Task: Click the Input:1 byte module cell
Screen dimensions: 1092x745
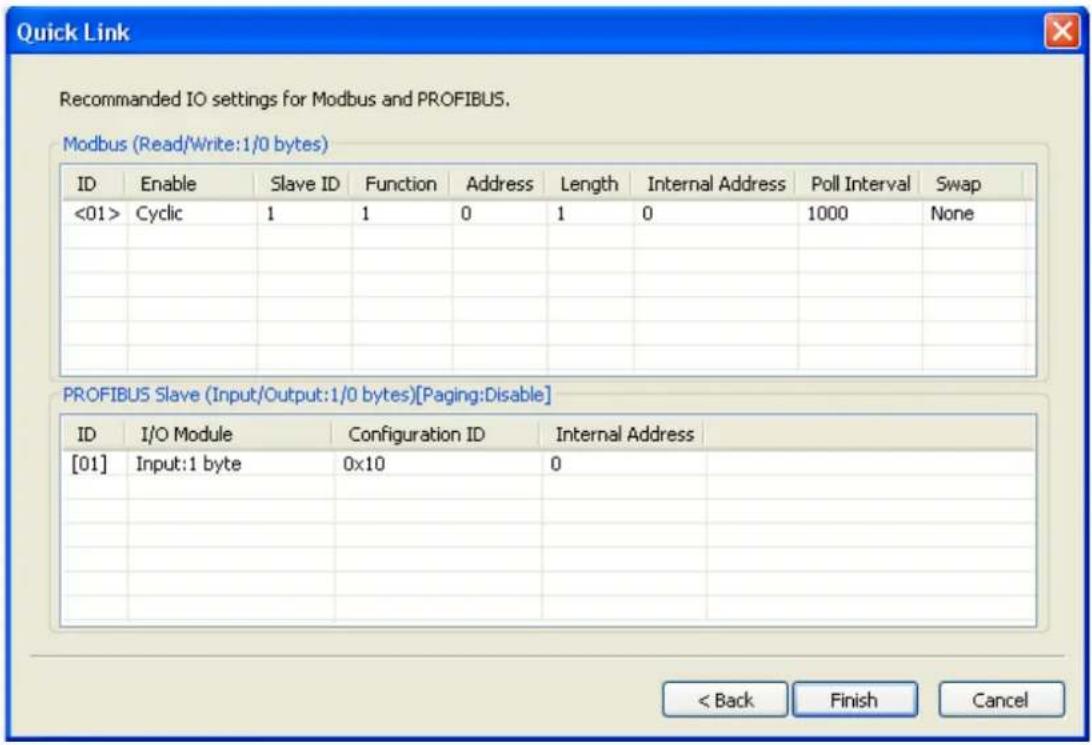Action: click(188, 464)
